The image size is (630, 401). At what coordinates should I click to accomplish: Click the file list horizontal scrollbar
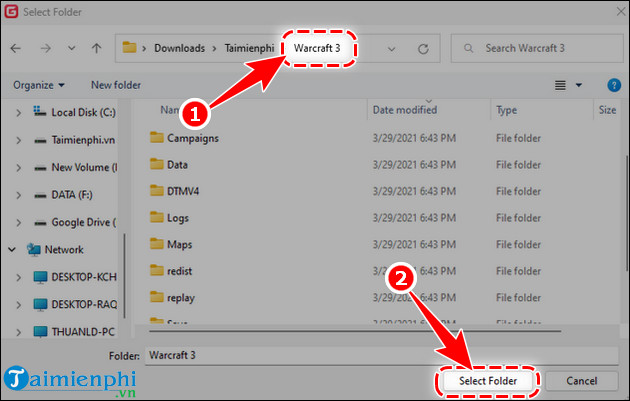point(355,331)
